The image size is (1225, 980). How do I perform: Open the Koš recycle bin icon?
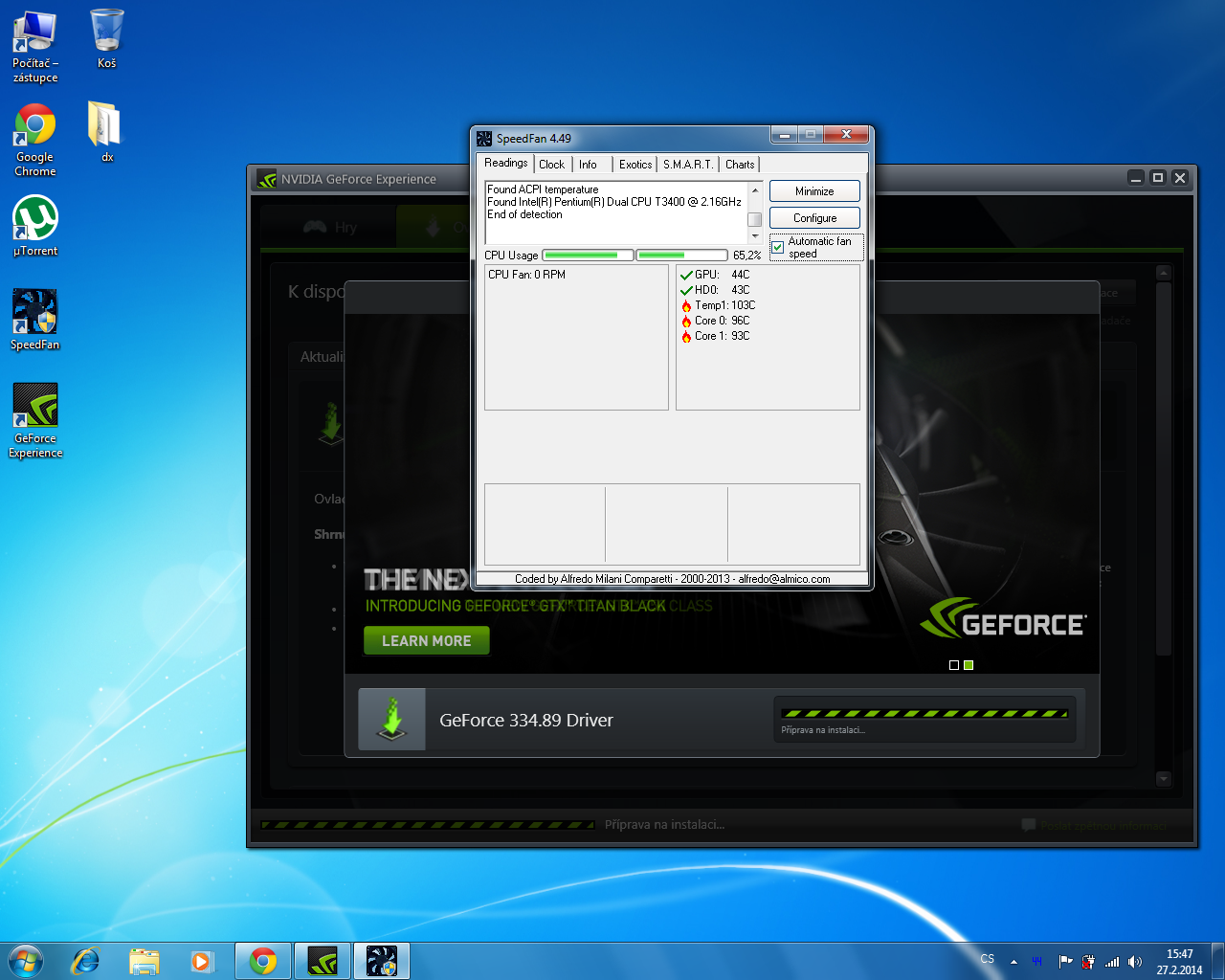point(106,33)
